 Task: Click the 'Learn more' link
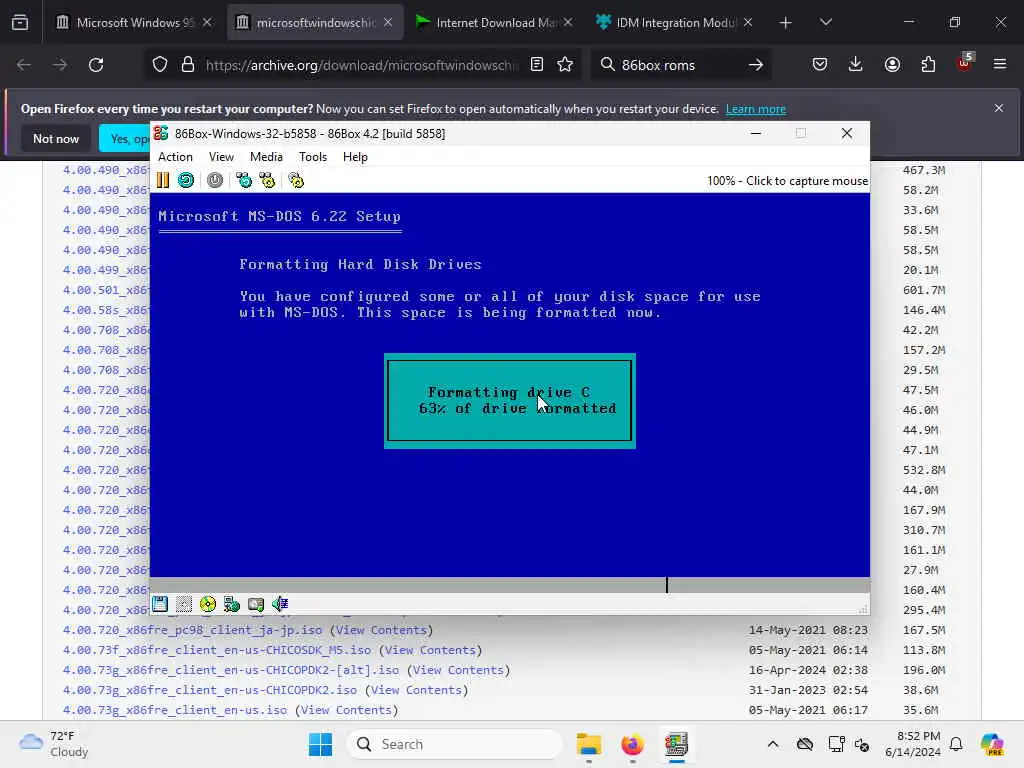(756, 109)
